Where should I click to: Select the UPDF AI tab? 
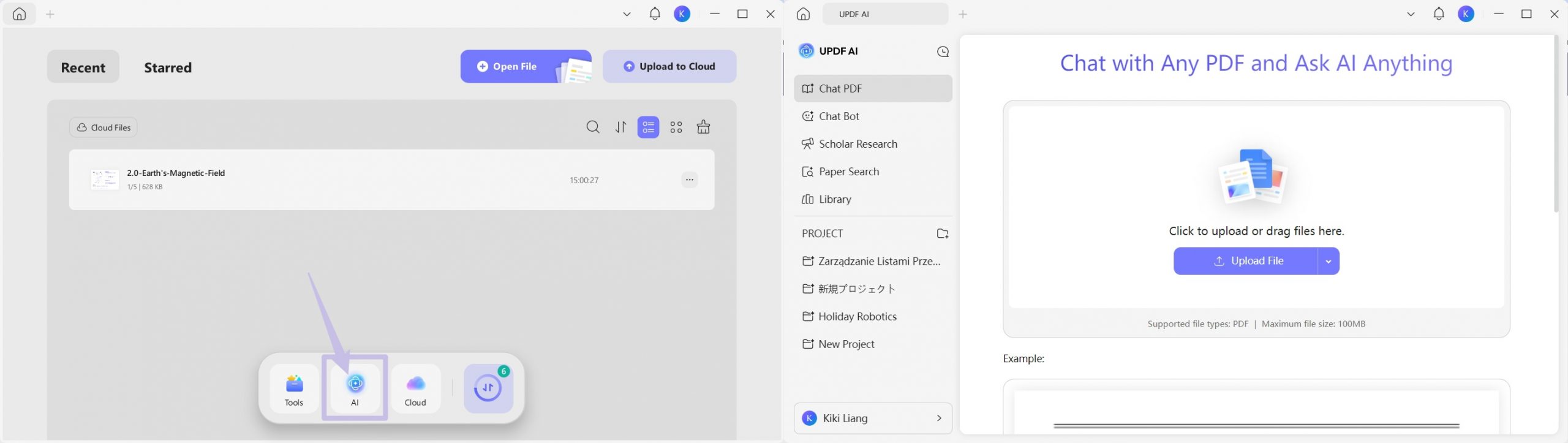[885, 14]
